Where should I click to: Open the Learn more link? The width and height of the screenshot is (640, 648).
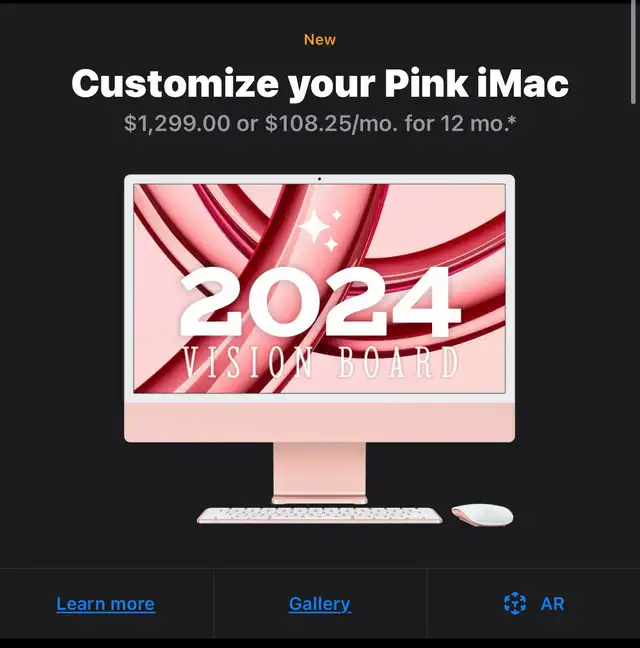pyautogui.click(x=106, y=604)
